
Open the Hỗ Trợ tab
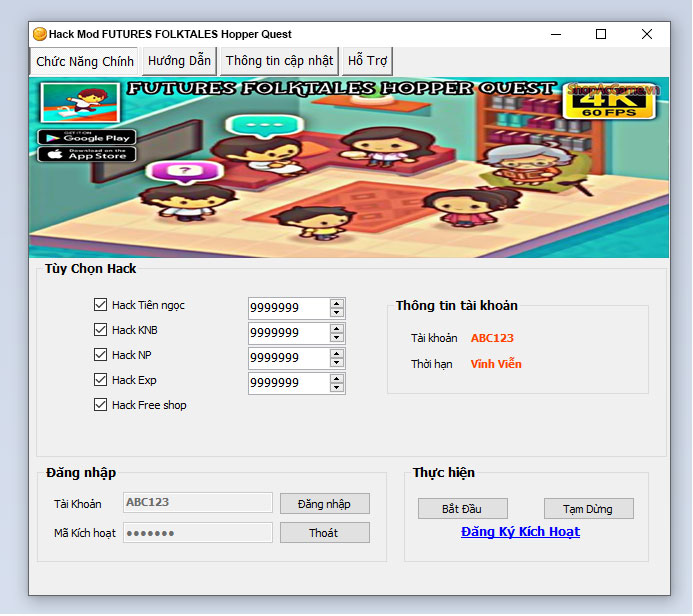[x=367, y=61]
